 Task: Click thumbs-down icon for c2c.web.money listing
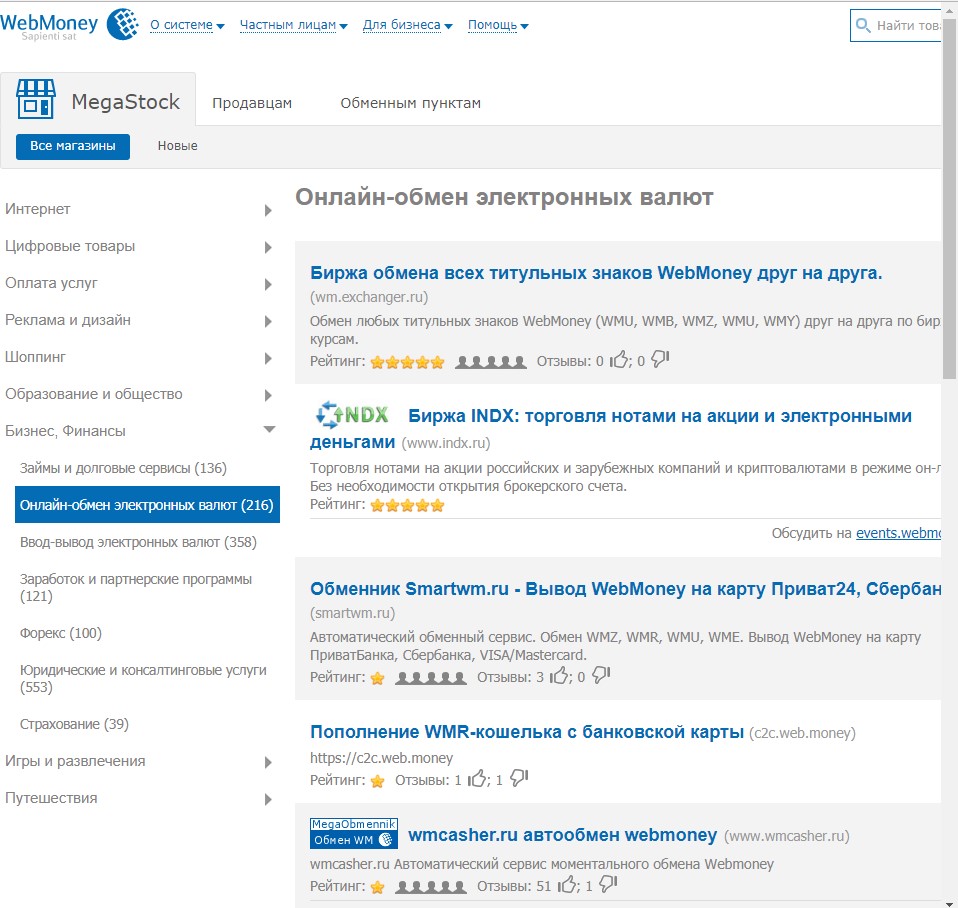click(519, 778)
